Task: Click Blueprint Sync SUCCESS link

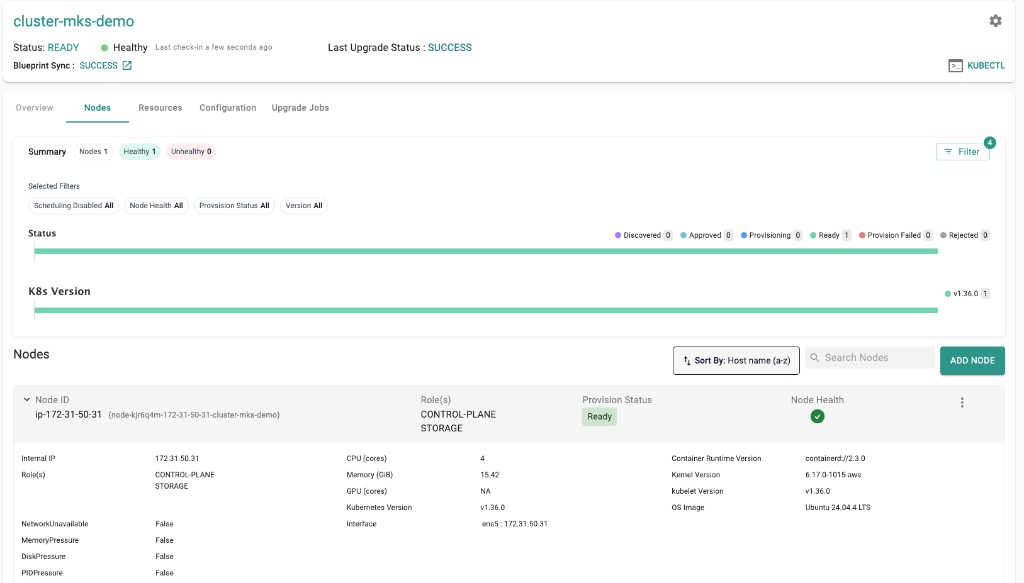Action: pyautogui.click(x=99, y=65)
